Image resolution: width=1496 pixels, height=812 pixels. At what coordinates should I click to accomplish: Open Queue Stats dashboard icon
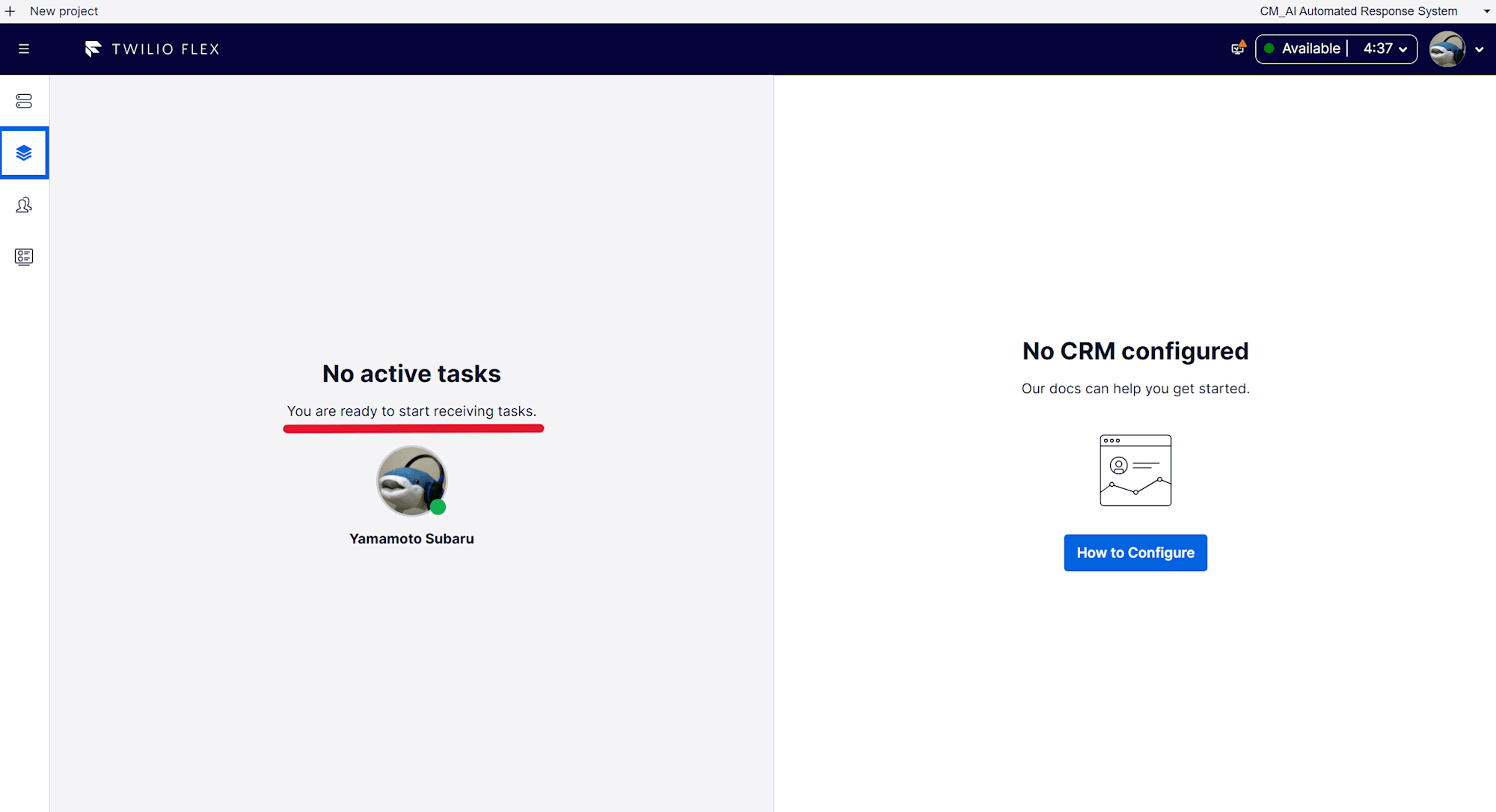click(24, 257)
